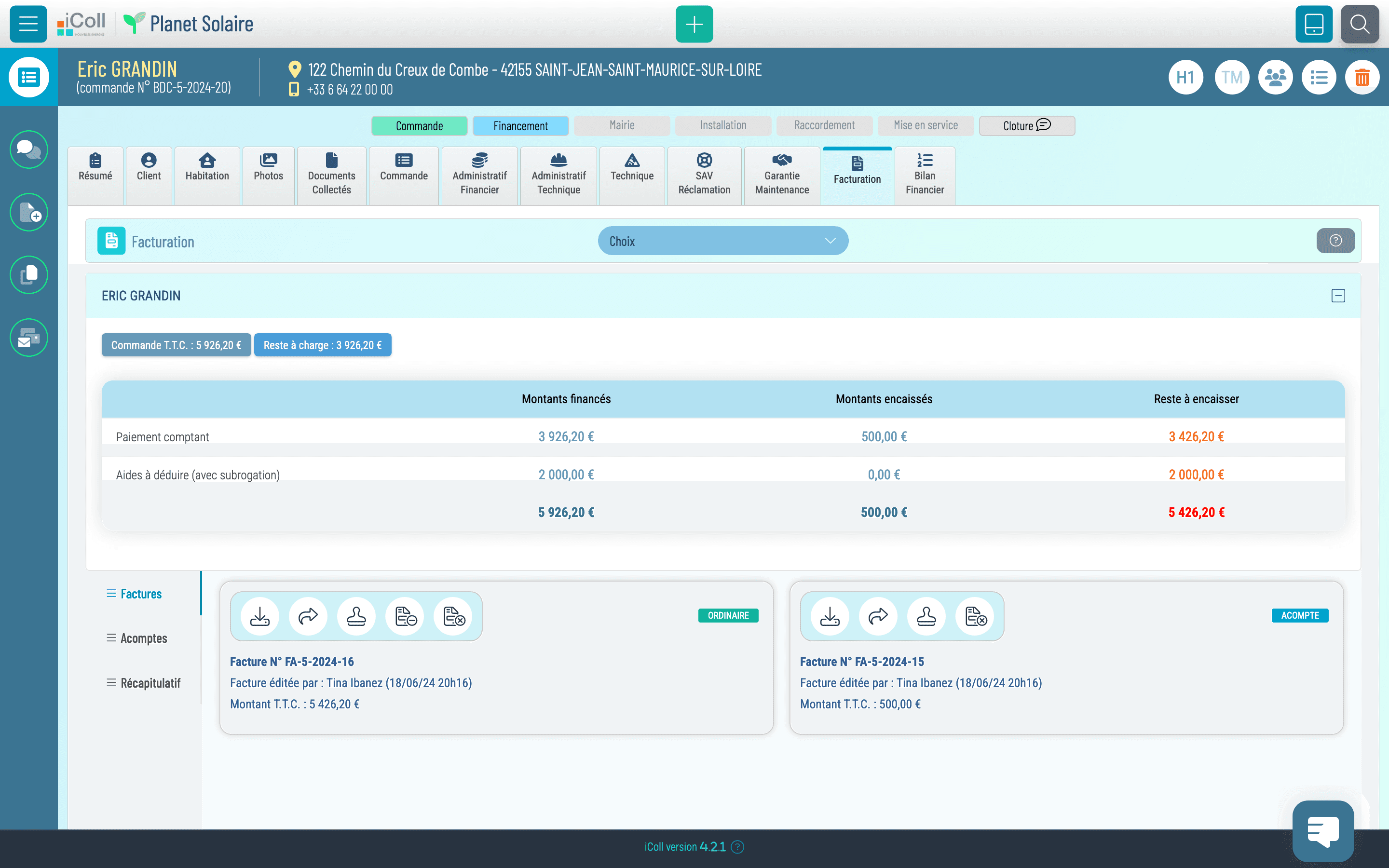Screen dimensions: 1389x868
Task: Share invoice FA-5-2024-15 with forward arrow
Action: 878,616
